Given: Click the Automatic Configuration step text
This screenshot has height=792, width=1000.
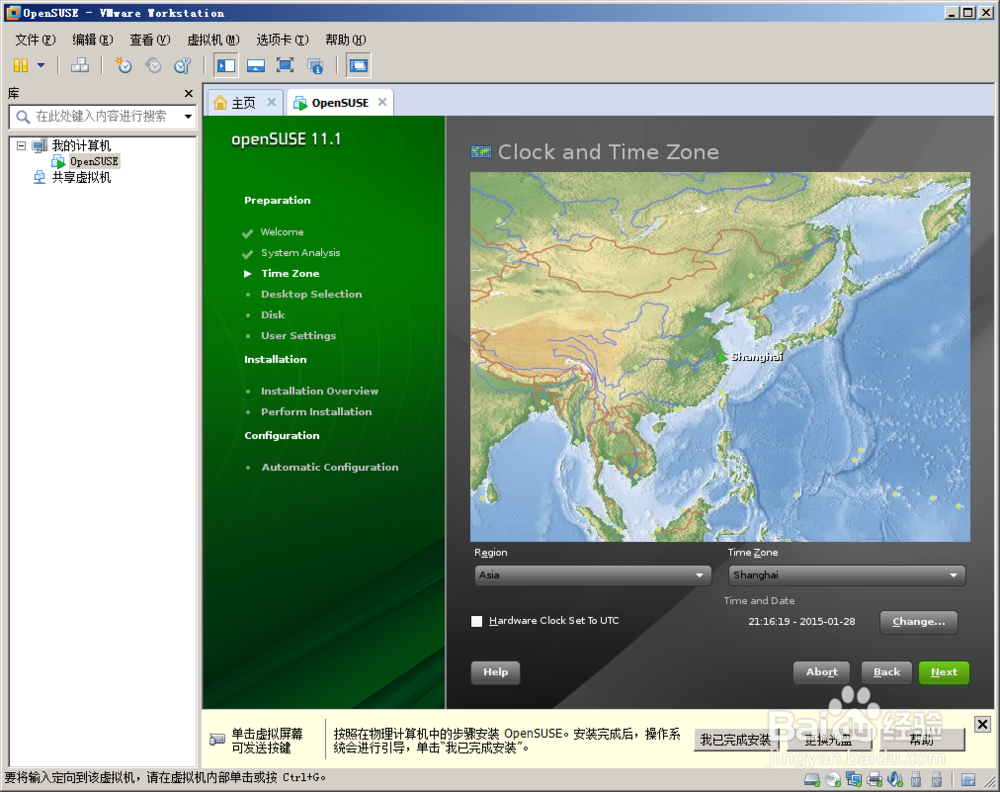Looking at the screenshot, I should 330,467.
